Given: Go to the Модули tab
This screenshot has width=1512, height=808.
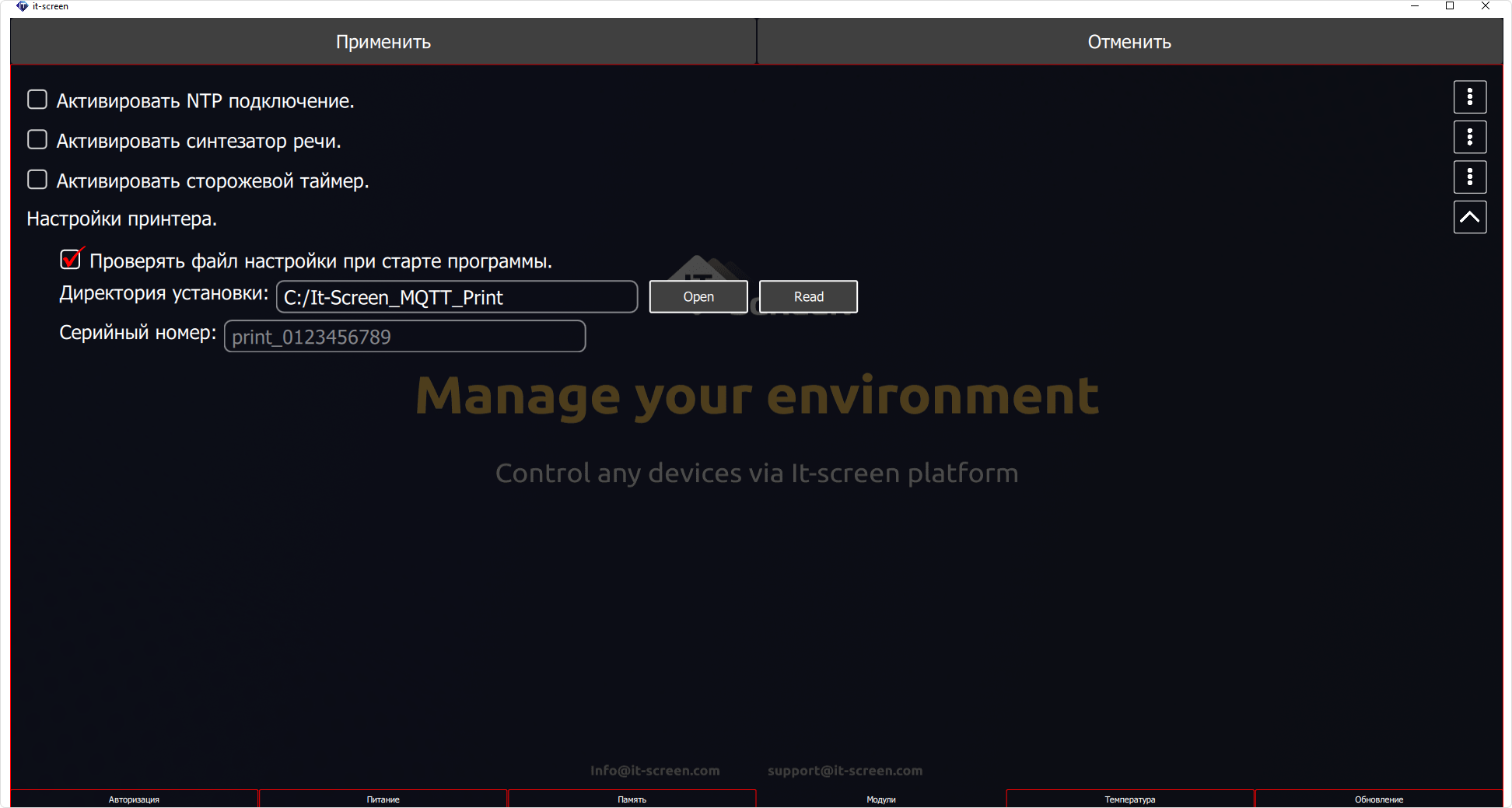Looking at the screenshot, I should (x=880, y=799).
